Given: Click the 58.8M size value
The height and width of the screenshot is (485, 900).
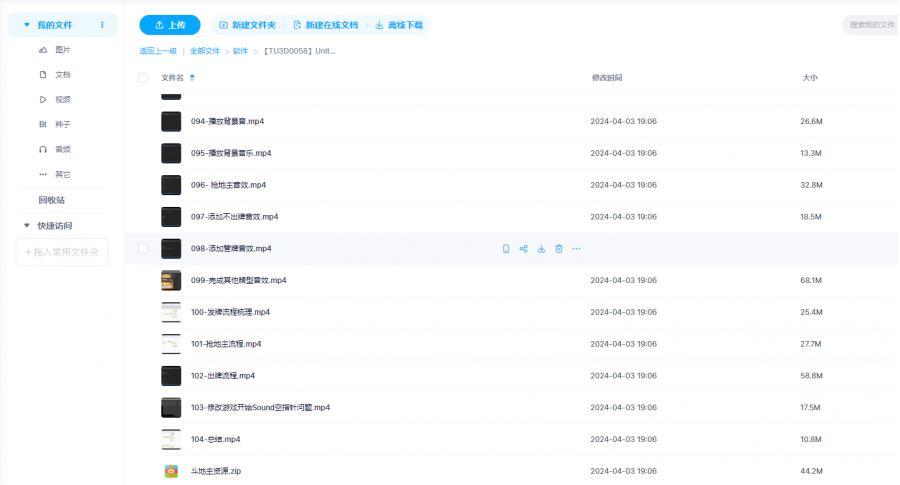Looking at the screenshot, I should tap(811, 375).
